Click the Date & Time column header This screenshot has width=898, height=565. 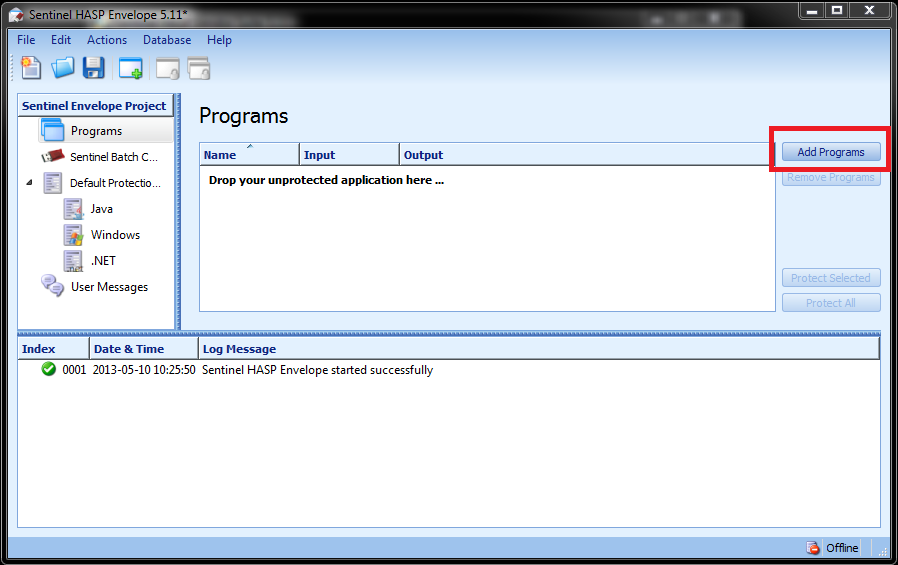pos(144,349)
